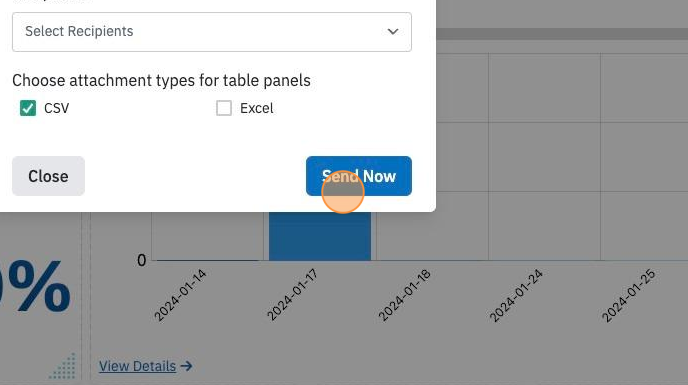Select the blue bar for 2024-01-17
This screenshot has height=385, width=688.
(x=320, y=236)
